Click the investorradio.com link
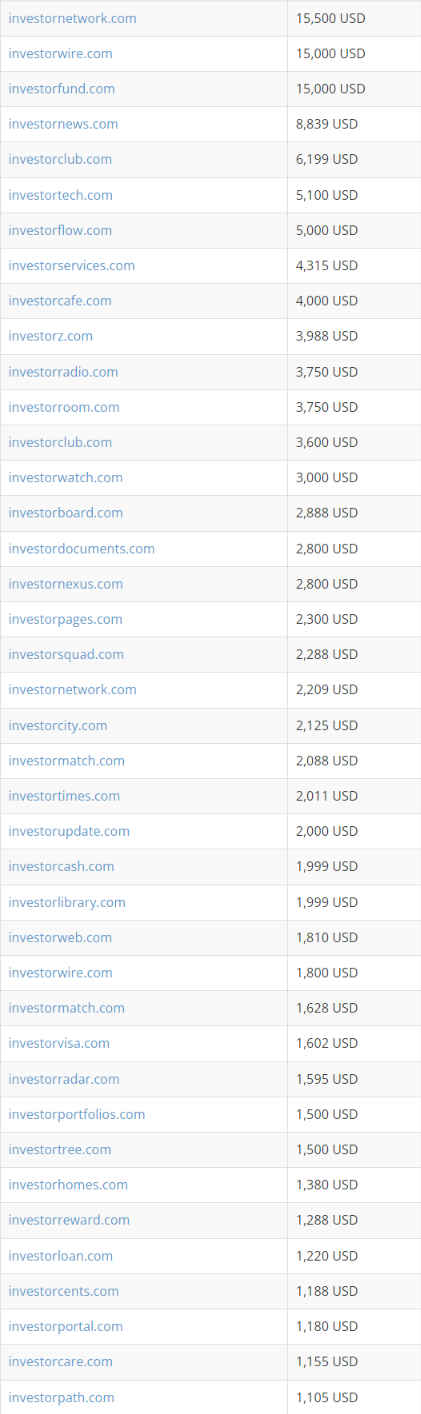 point(63,372)
